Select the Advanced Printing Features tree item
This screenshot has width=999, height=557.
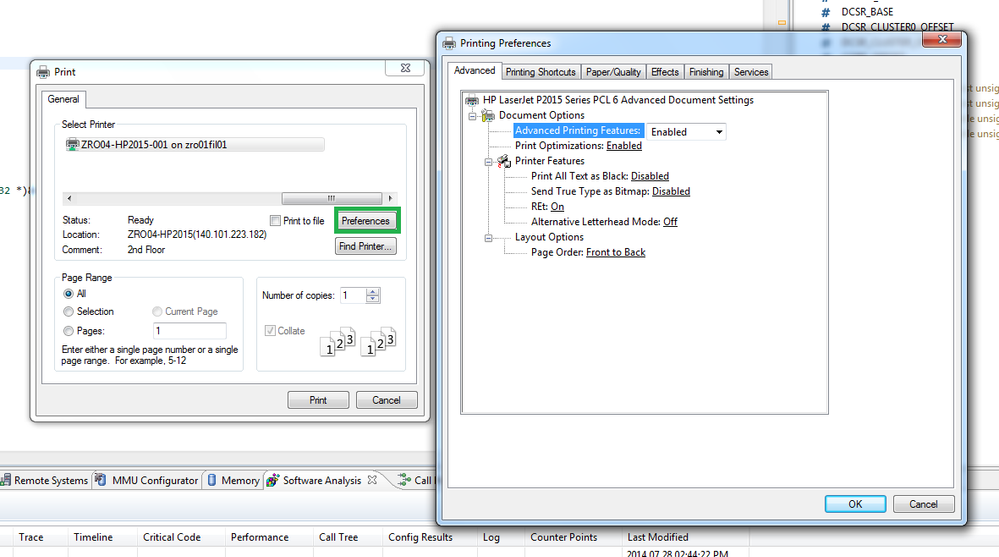point(577,130)
